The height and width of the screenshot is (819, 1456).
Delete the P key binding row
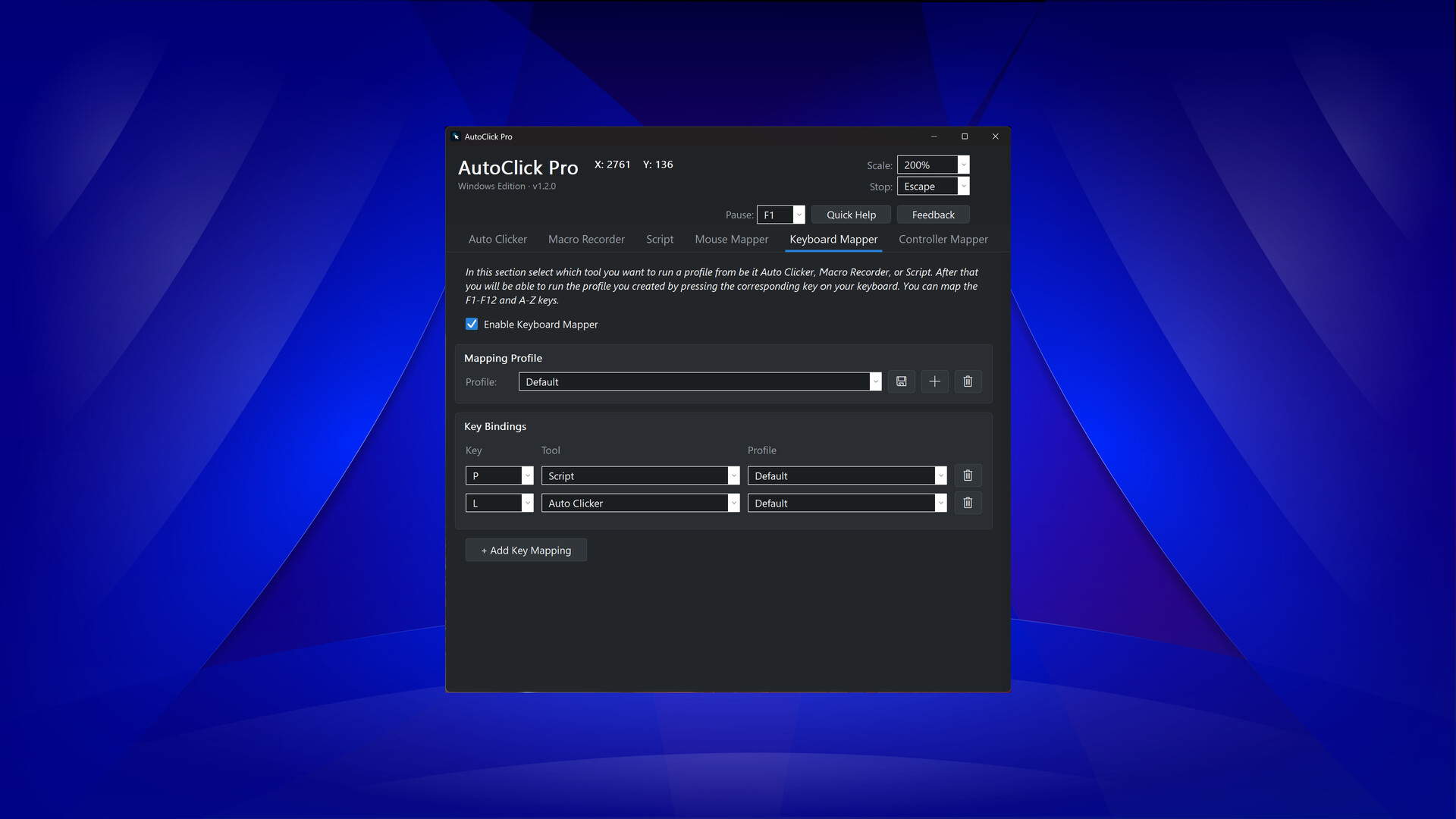(968, 475)
